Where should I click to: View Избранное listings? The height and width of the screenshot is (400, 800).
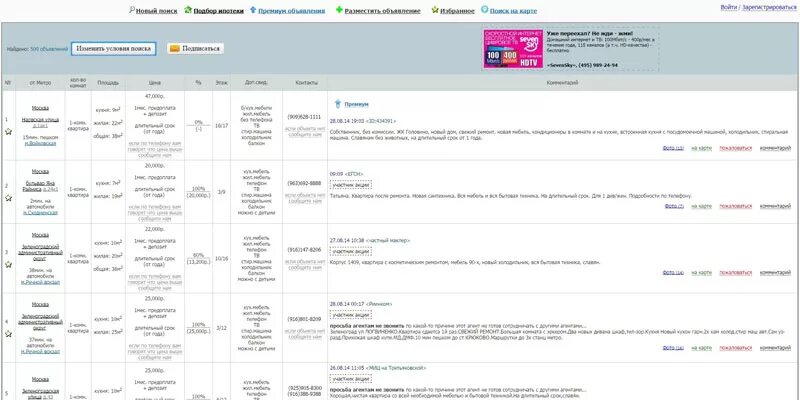click(457, 11)
